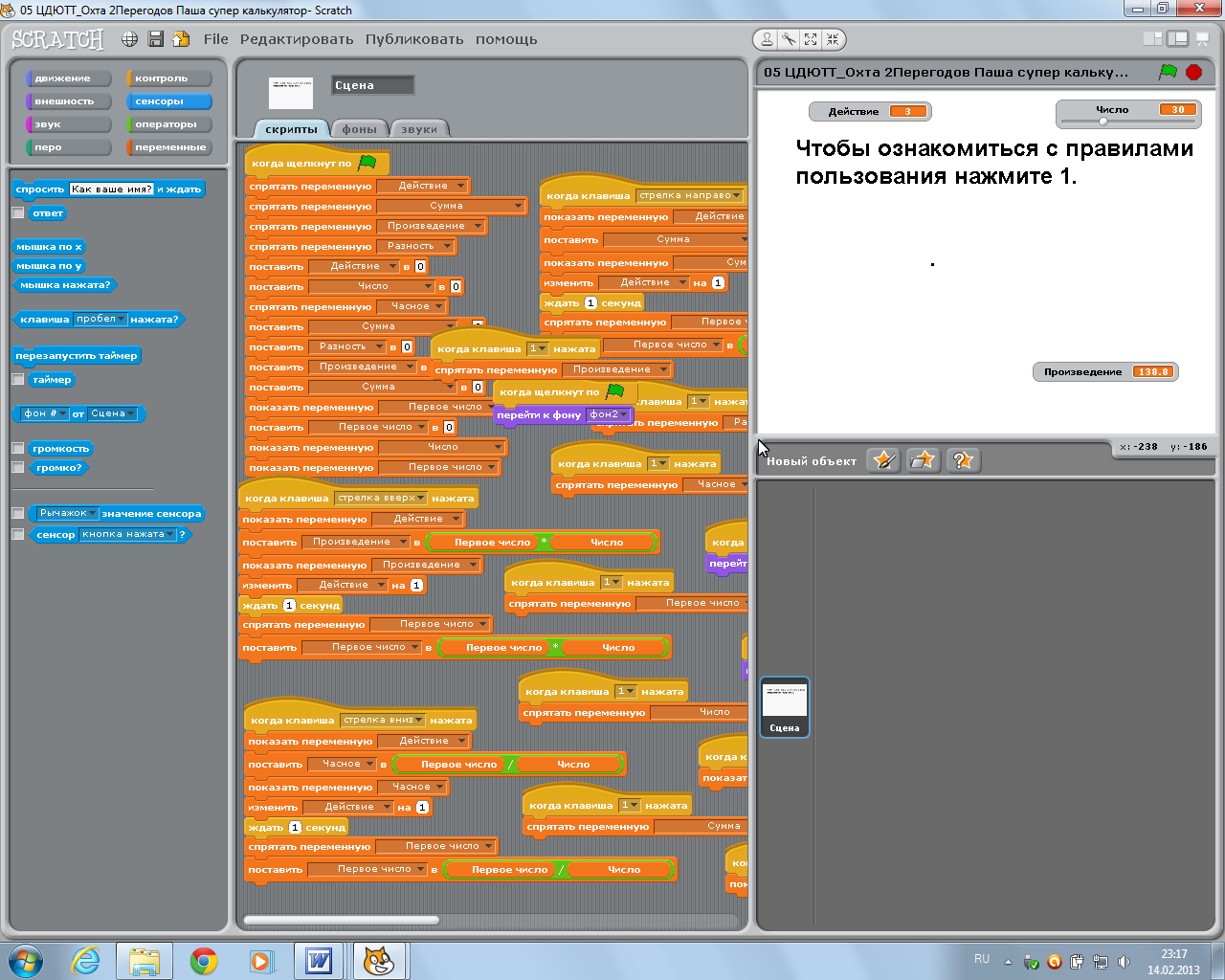The width and height of the screenshot is (1225, 980).
Task: Select the звук block category
Action: tap(69, 124)
